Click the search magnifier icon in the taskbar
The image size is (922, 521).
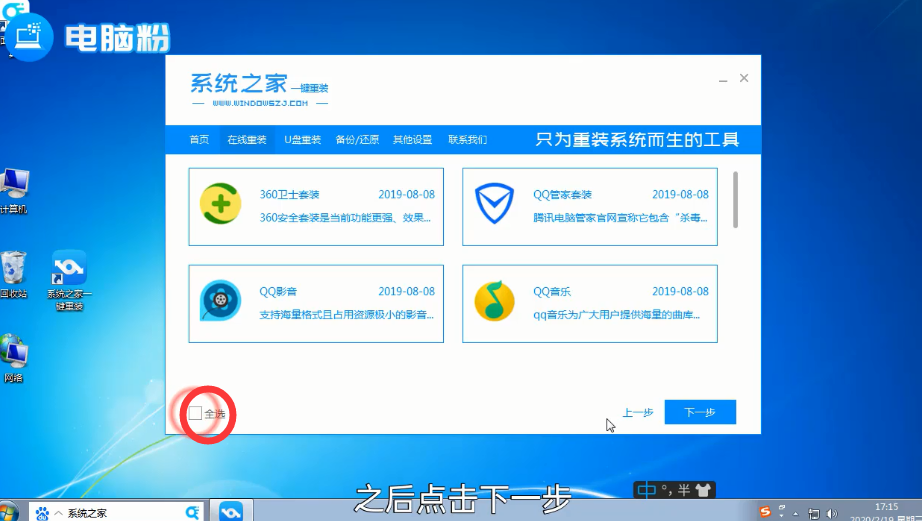click(192, 513)
